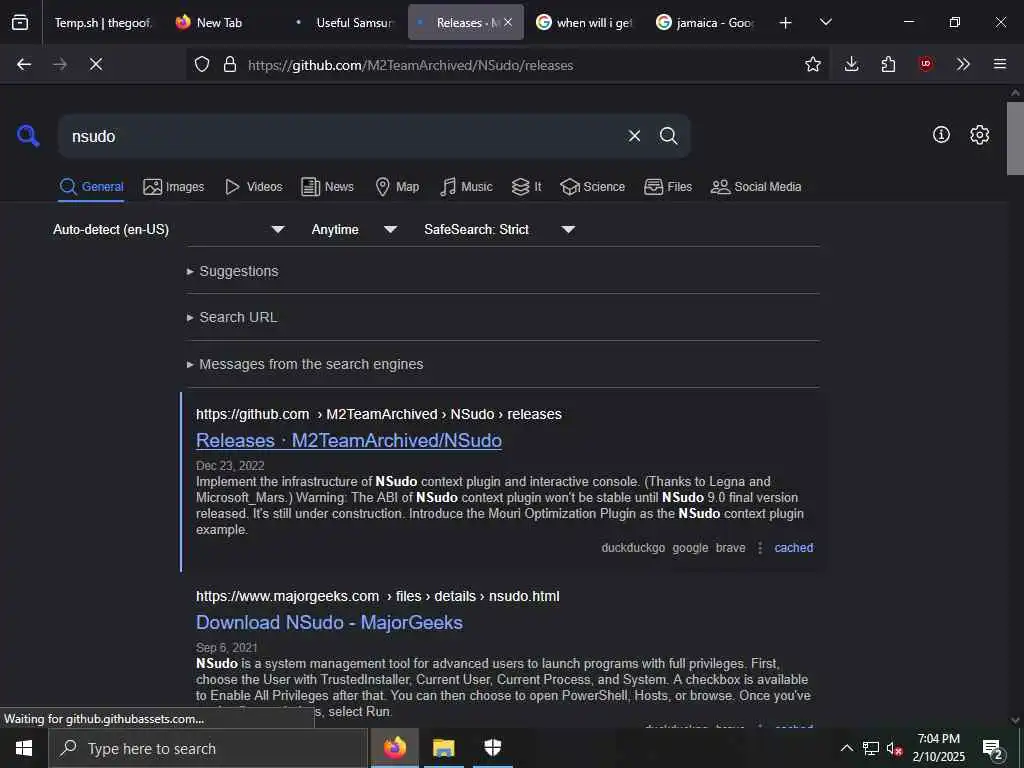Open the Auto-detect language dropdown
The image size is (1024, 768).
[168, 229]
